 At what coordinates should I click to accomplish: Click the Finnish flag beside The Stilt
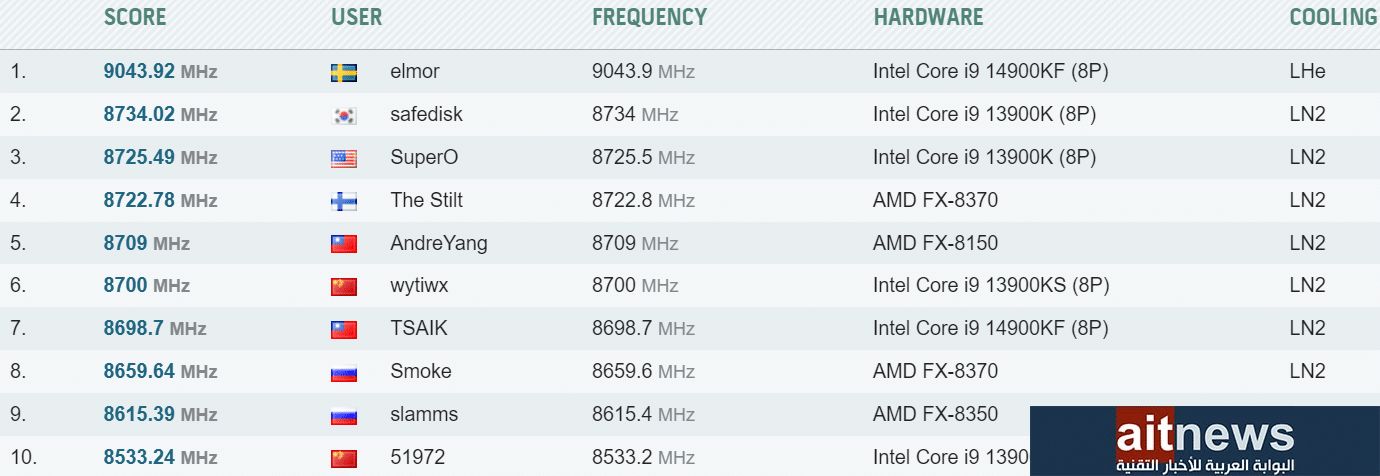tap(343, 201)
